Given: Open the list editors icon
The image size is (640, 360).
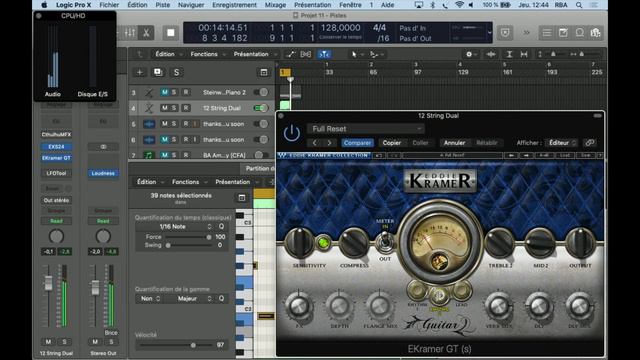Looking at the screenshot, I should [547, 33].
